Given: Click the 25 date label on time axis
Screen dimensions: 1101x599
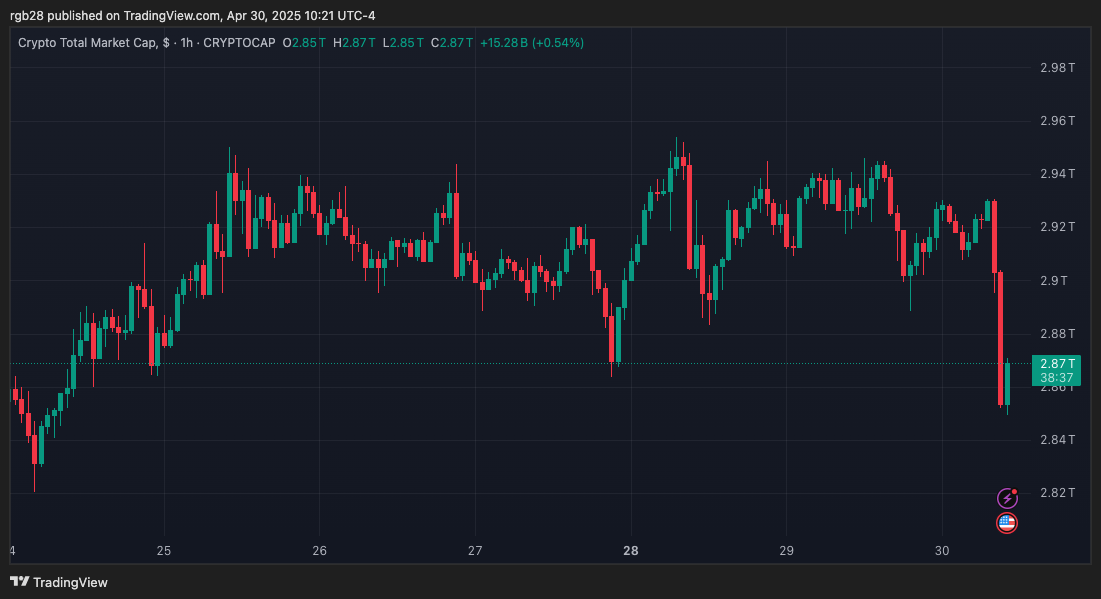Looking at the screenshot, I should pos(164,551).
